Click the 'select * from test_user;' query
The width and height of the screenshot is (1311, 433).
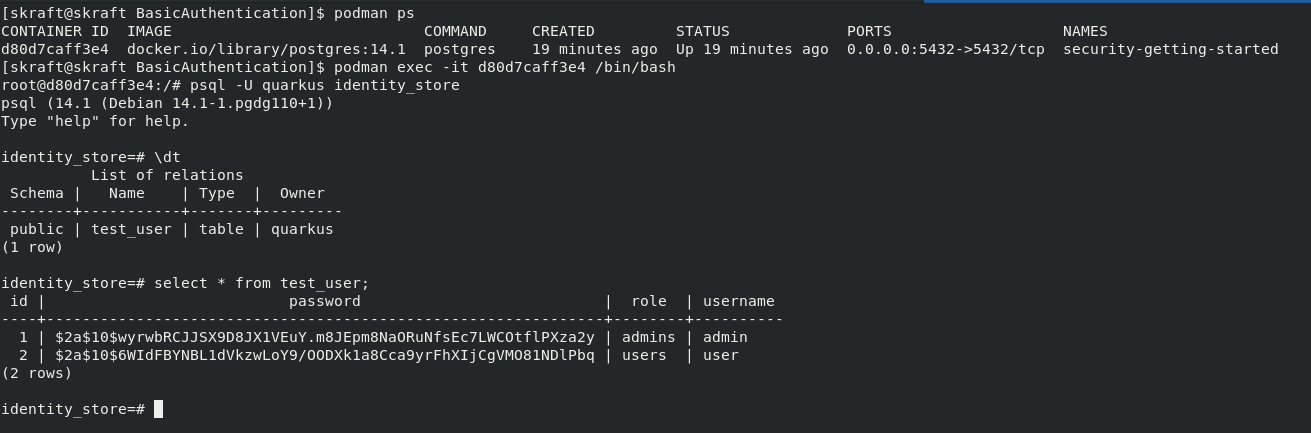261,283
